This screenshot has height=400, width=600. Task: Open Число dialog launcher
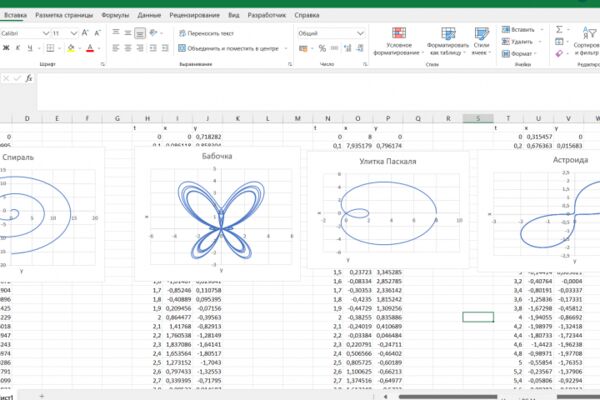[365, 64]
